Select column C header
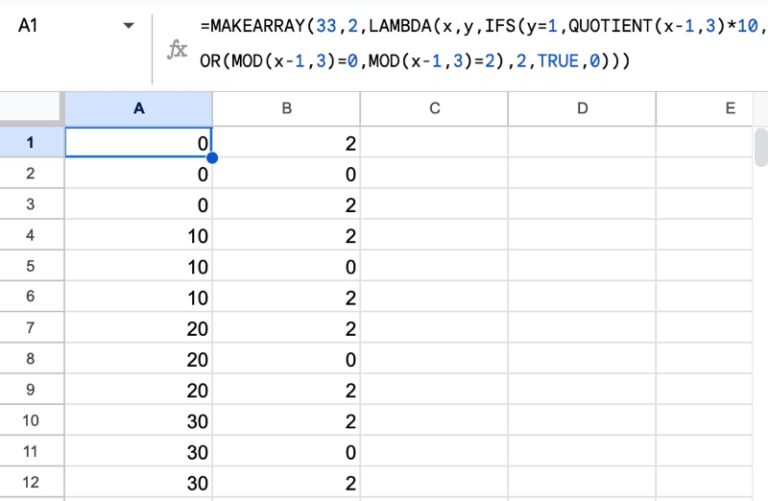Screen dimensions: 768x501 (434, 108)
